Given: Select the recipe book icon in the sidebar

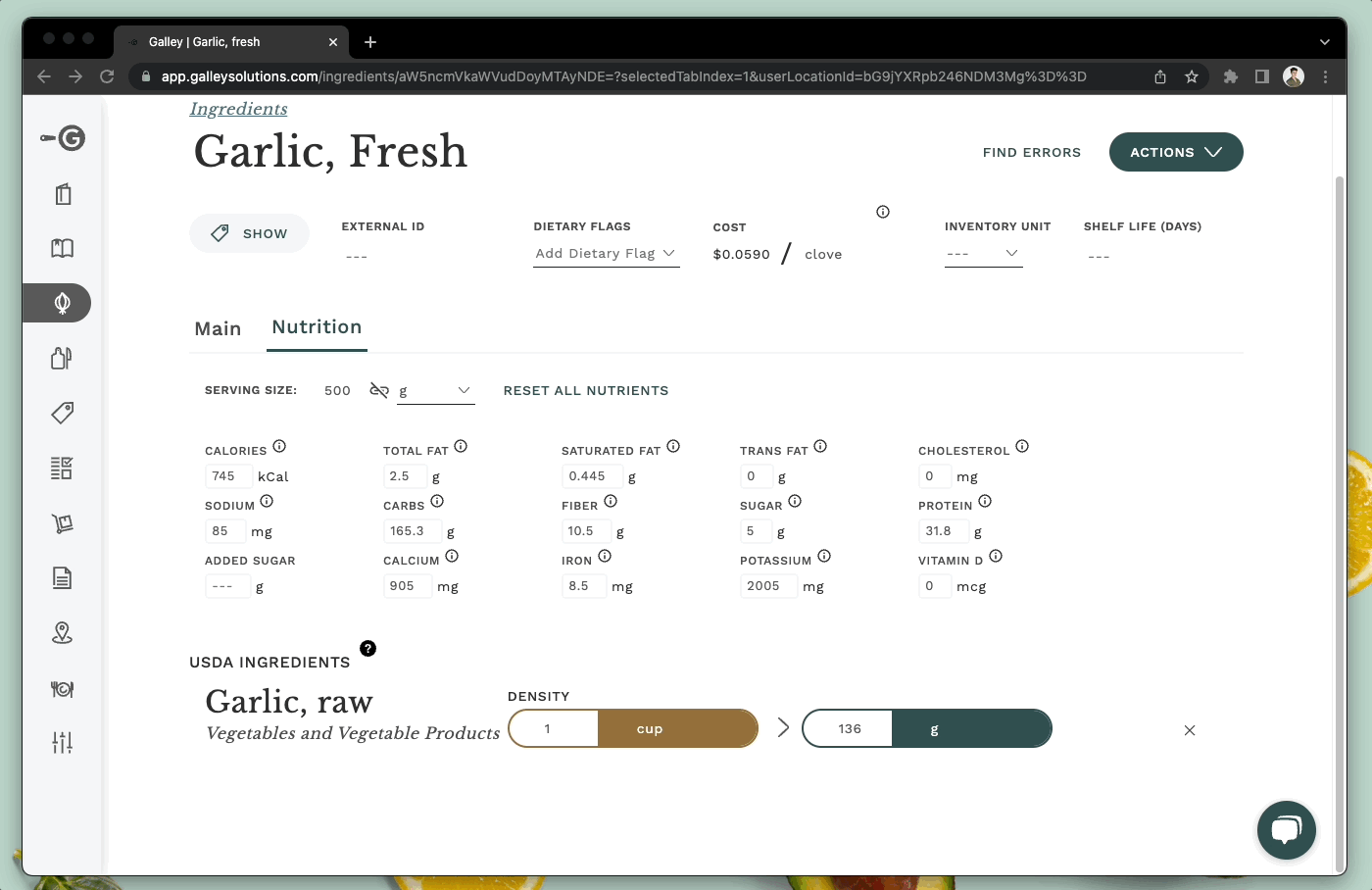Looking at the screenshot, I should pos(62,248).
